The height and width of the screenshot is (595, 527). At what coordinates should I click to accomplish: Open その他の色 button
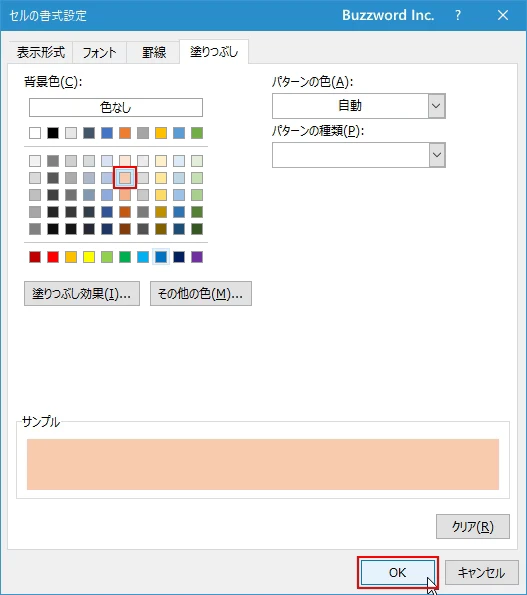click(201, 293)
